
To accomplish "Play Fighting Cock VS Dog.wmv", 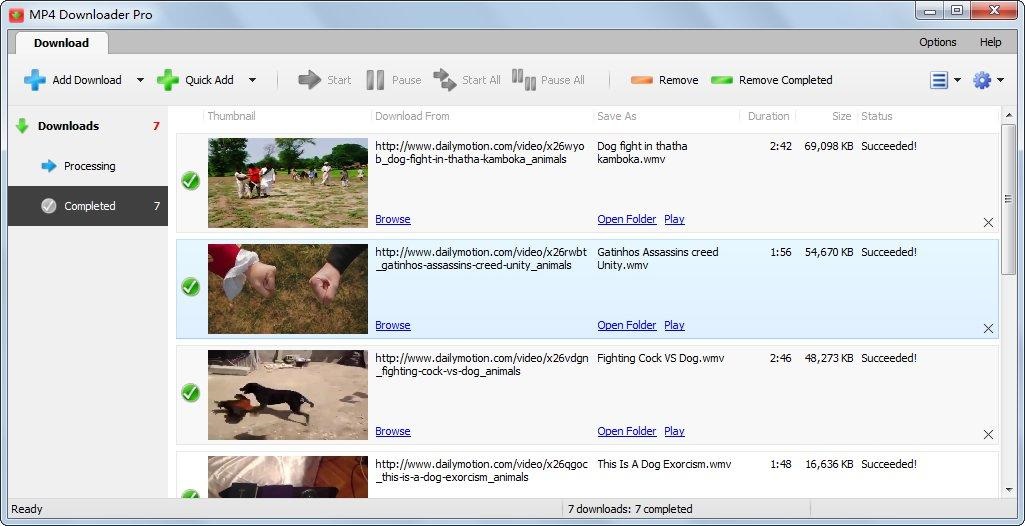I will click(x=674, y=431).
